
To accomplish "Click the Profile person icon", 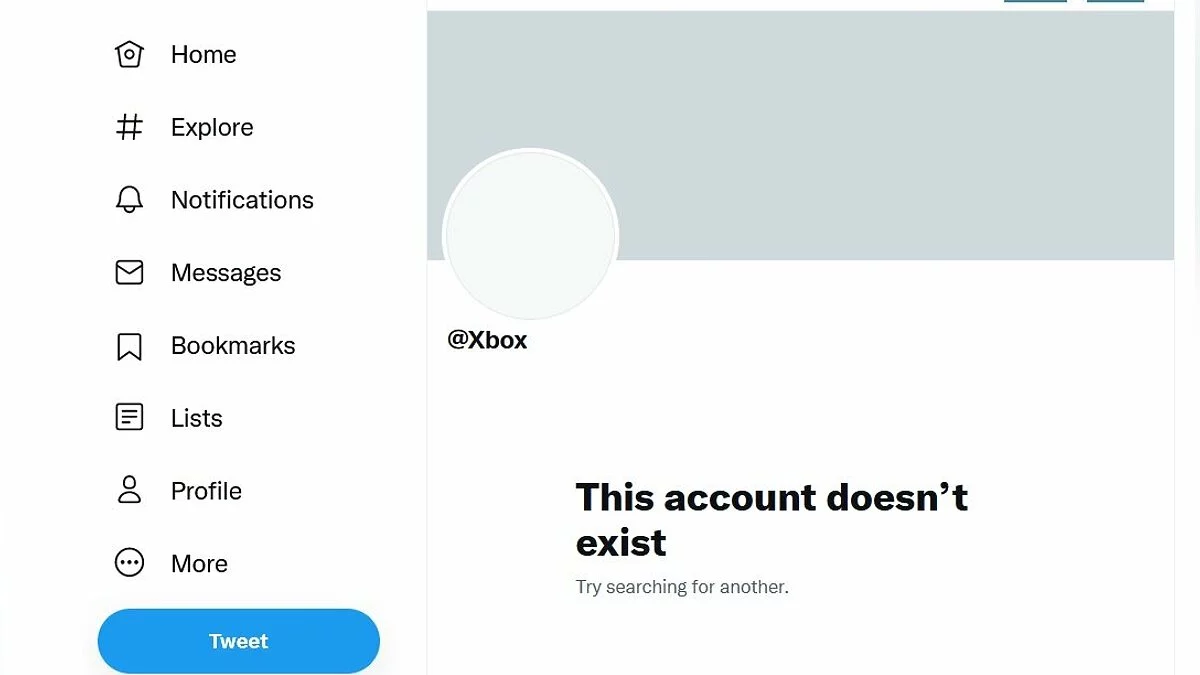I will pos(129,490).
